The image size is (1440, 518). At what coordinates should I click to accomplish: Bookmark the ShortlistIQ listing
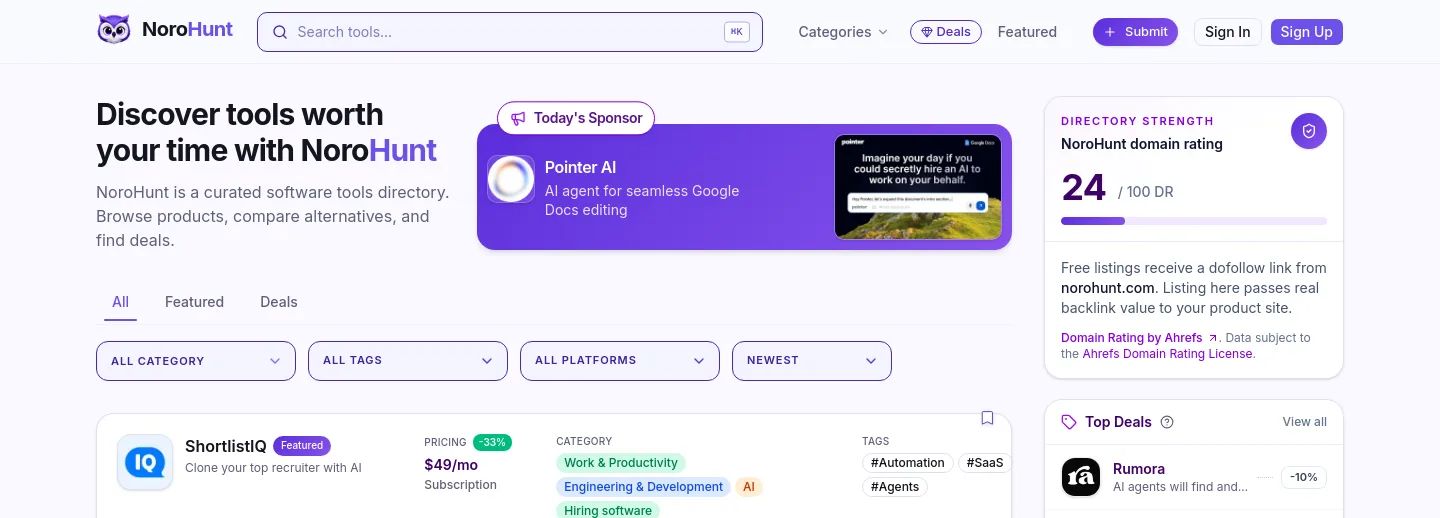pos(987,418)
